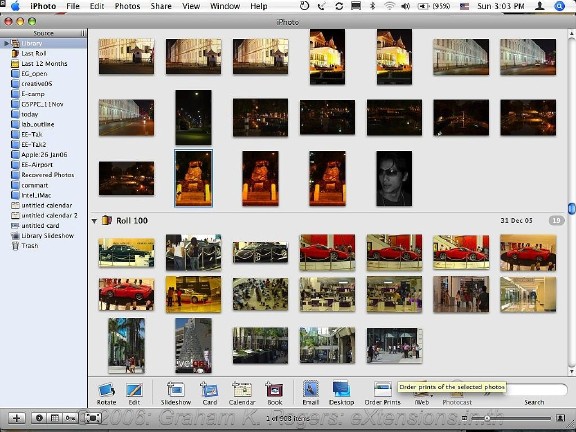
Task: Click the battery status indicator
Action: pos(434,6)
